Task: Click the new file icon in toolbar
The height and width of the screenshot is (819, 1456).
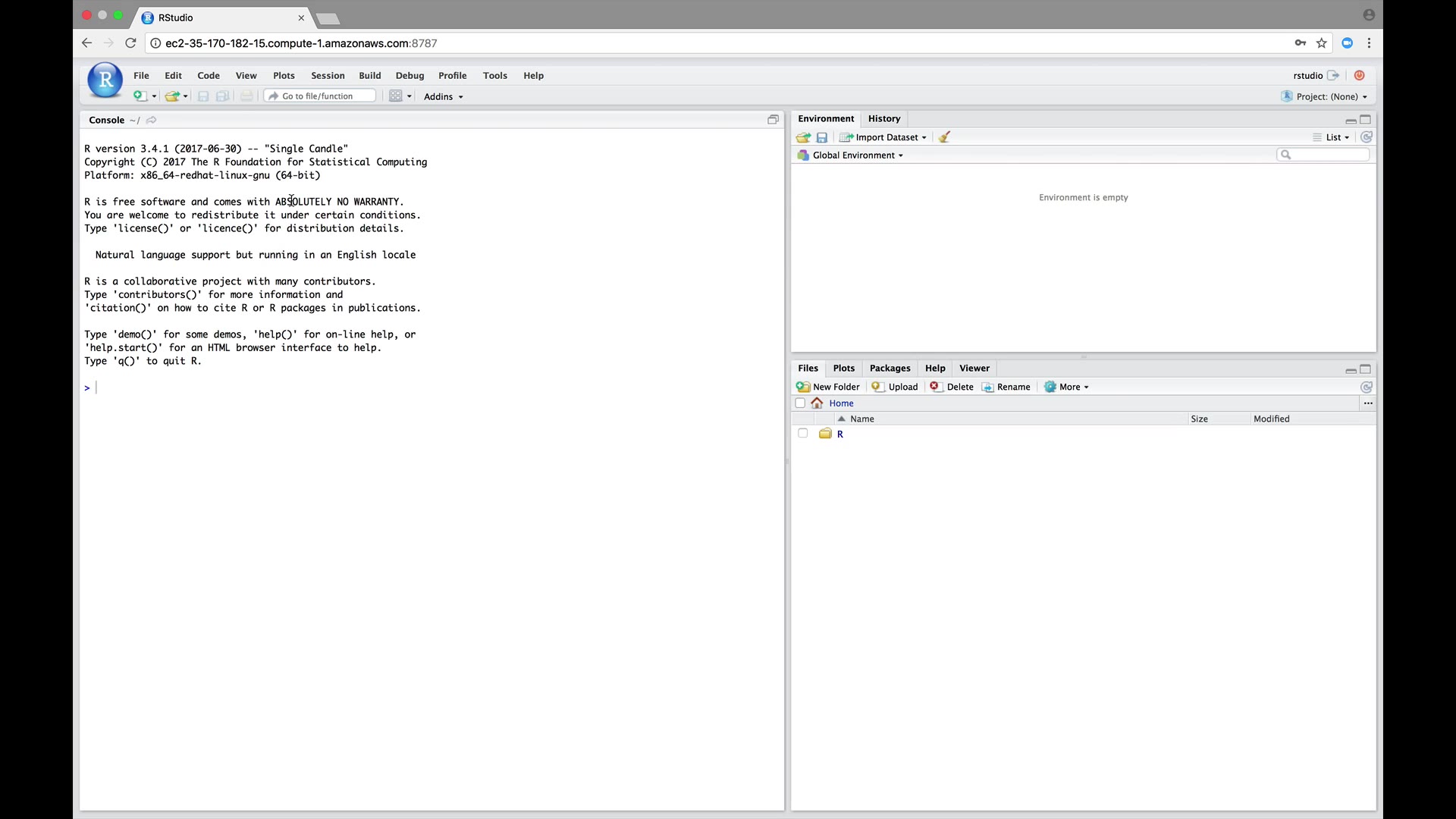Action: (140, 96)
